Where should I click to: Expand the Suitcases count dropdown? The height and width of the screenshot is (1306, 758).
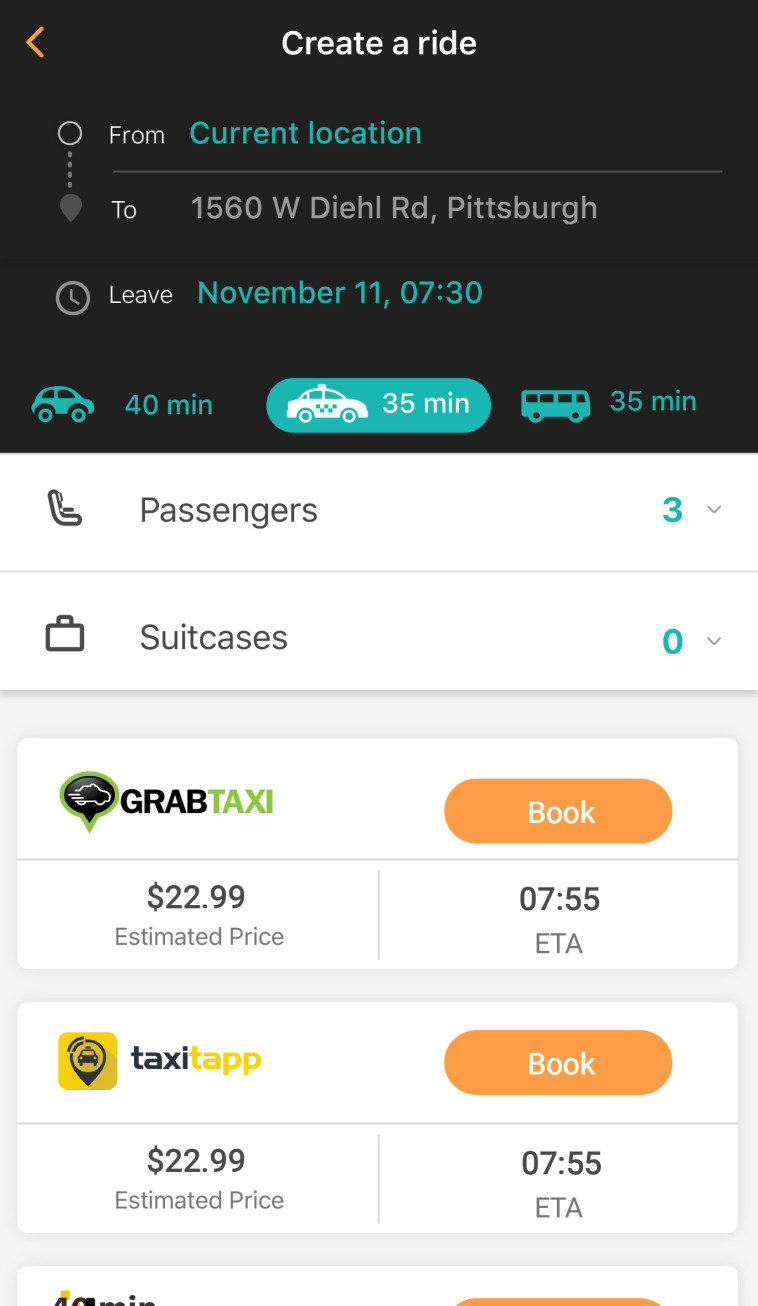(x=690, y=640)
